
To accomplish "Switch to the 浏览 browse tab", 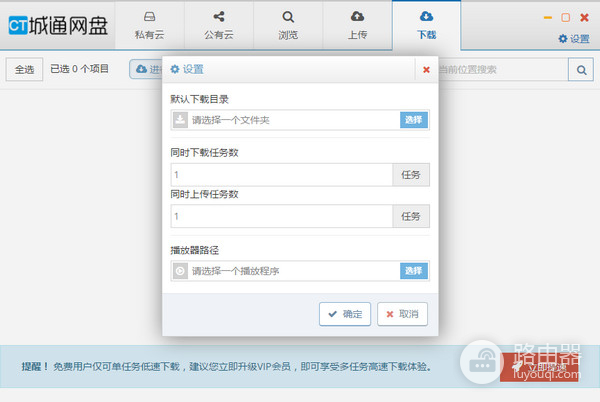I will [x=288, y=26].
